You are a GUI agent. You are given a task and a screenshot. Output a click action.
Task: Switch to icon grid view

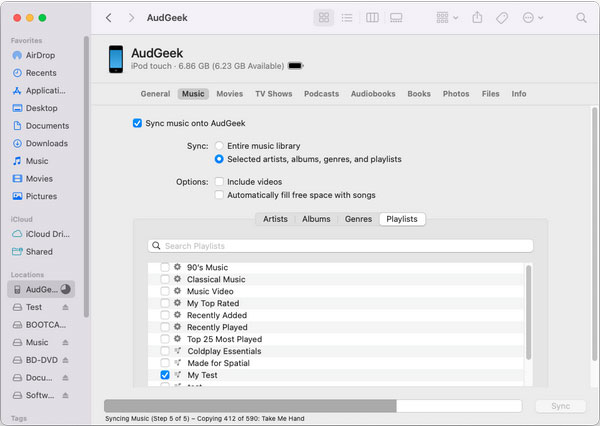pos(324,18)
